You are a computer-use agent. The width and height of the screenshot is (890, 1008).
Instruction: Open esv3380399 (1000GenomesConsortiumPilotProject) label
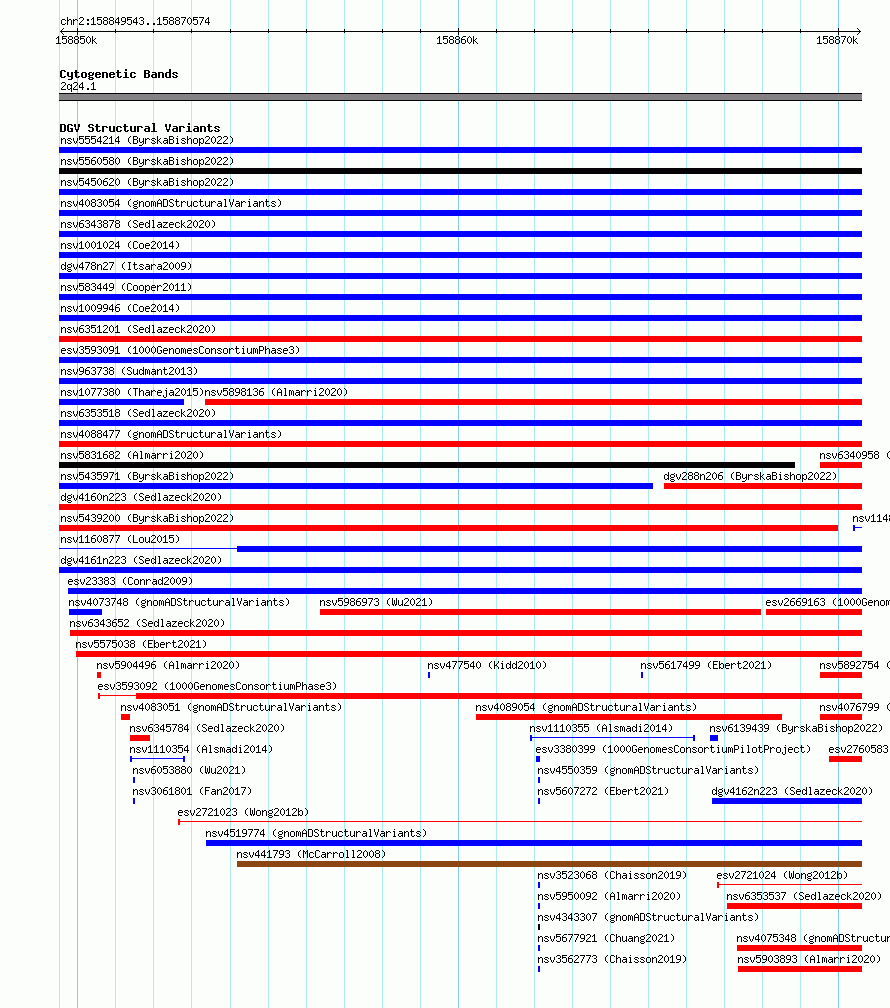[673, 749]
